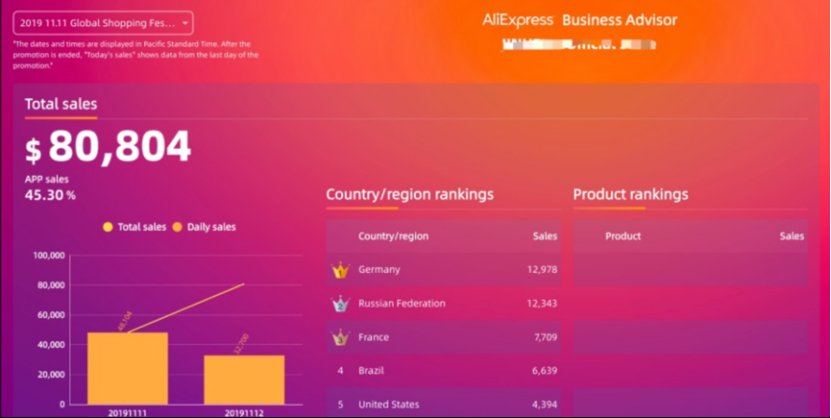831x418 pixels.
Task: Click the rank 5 number beside United States
Action: (x=340, y=405)
